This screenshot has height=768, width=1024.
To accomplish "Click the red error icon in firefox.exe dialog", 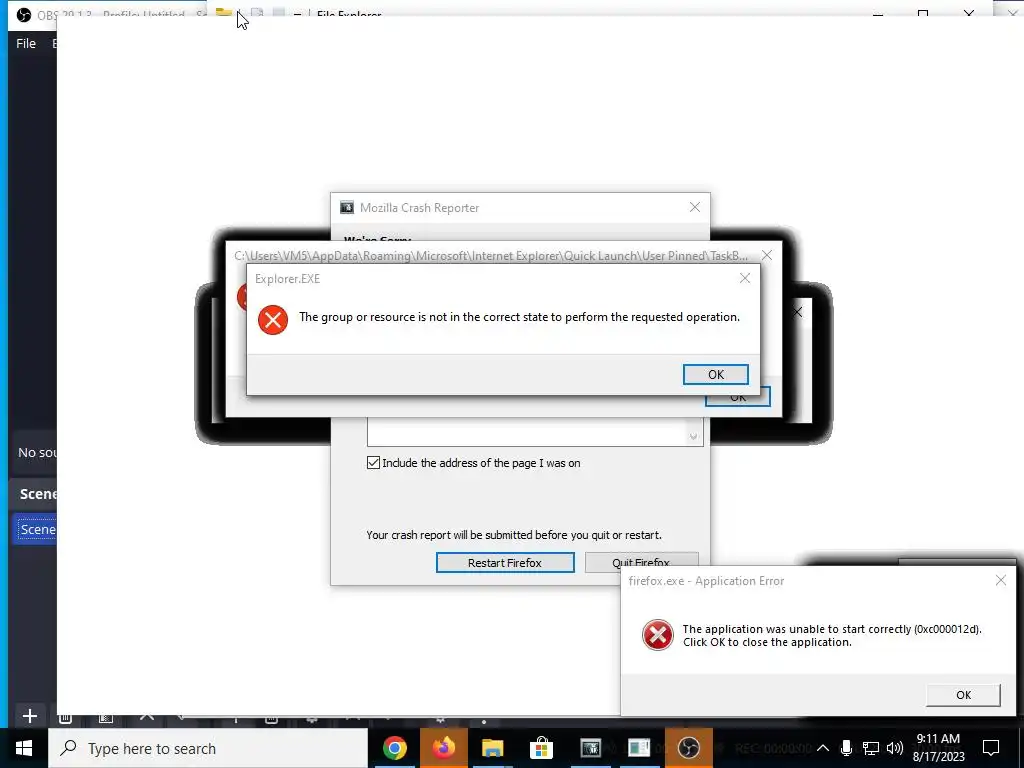I will click(658, 635).
